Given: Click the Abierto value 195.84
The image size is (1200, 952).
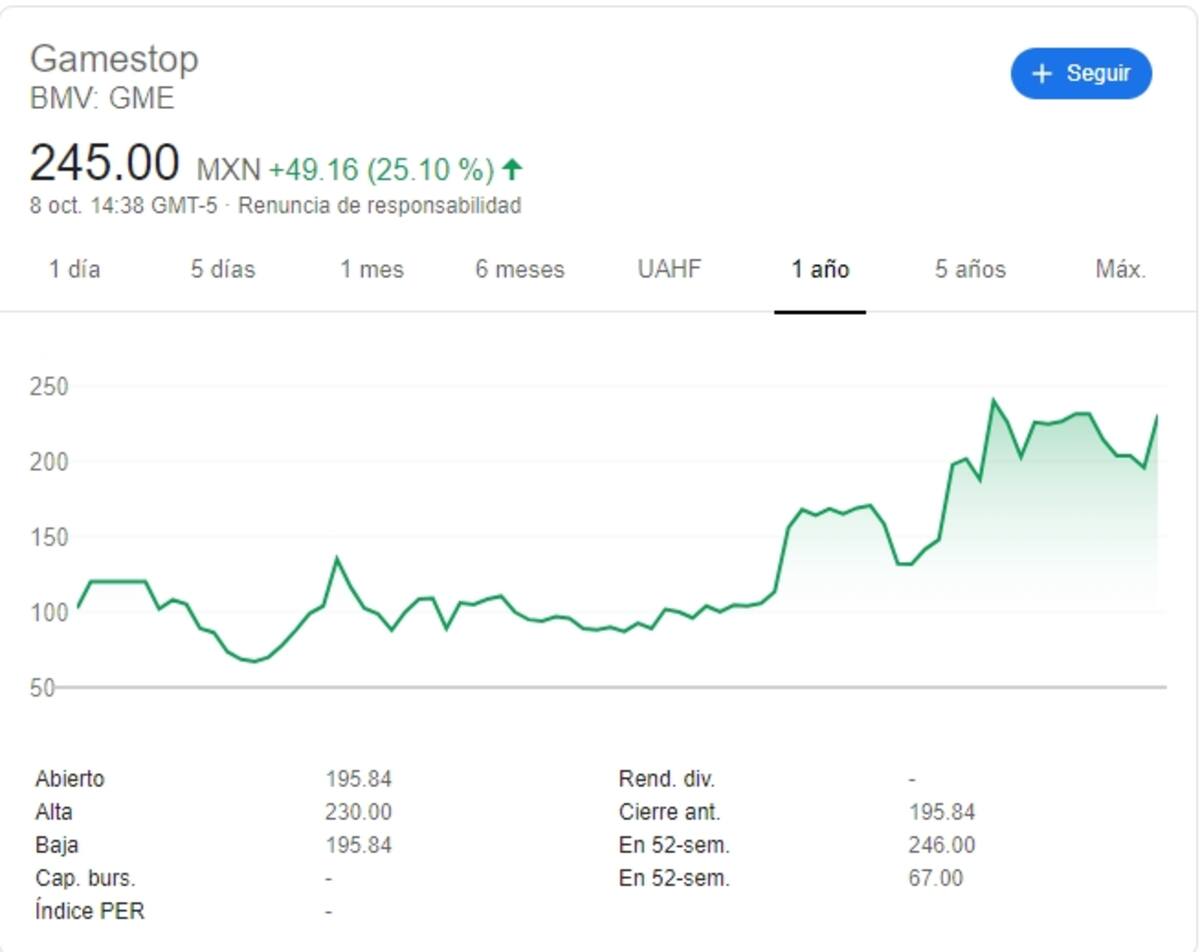Looking at the screenshot, I should pos(358,779).
